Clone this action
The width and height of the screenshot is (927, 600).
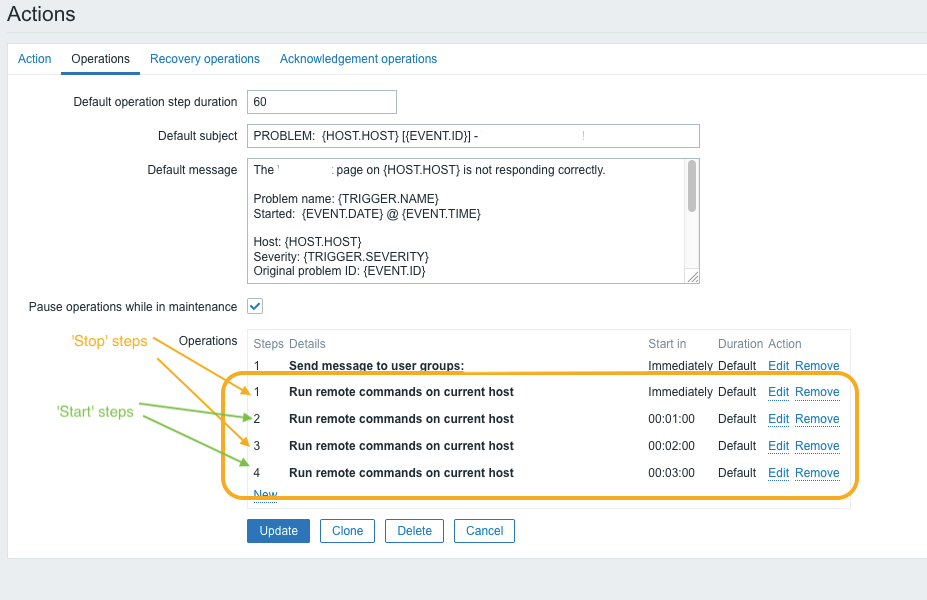tap(347, 531)
